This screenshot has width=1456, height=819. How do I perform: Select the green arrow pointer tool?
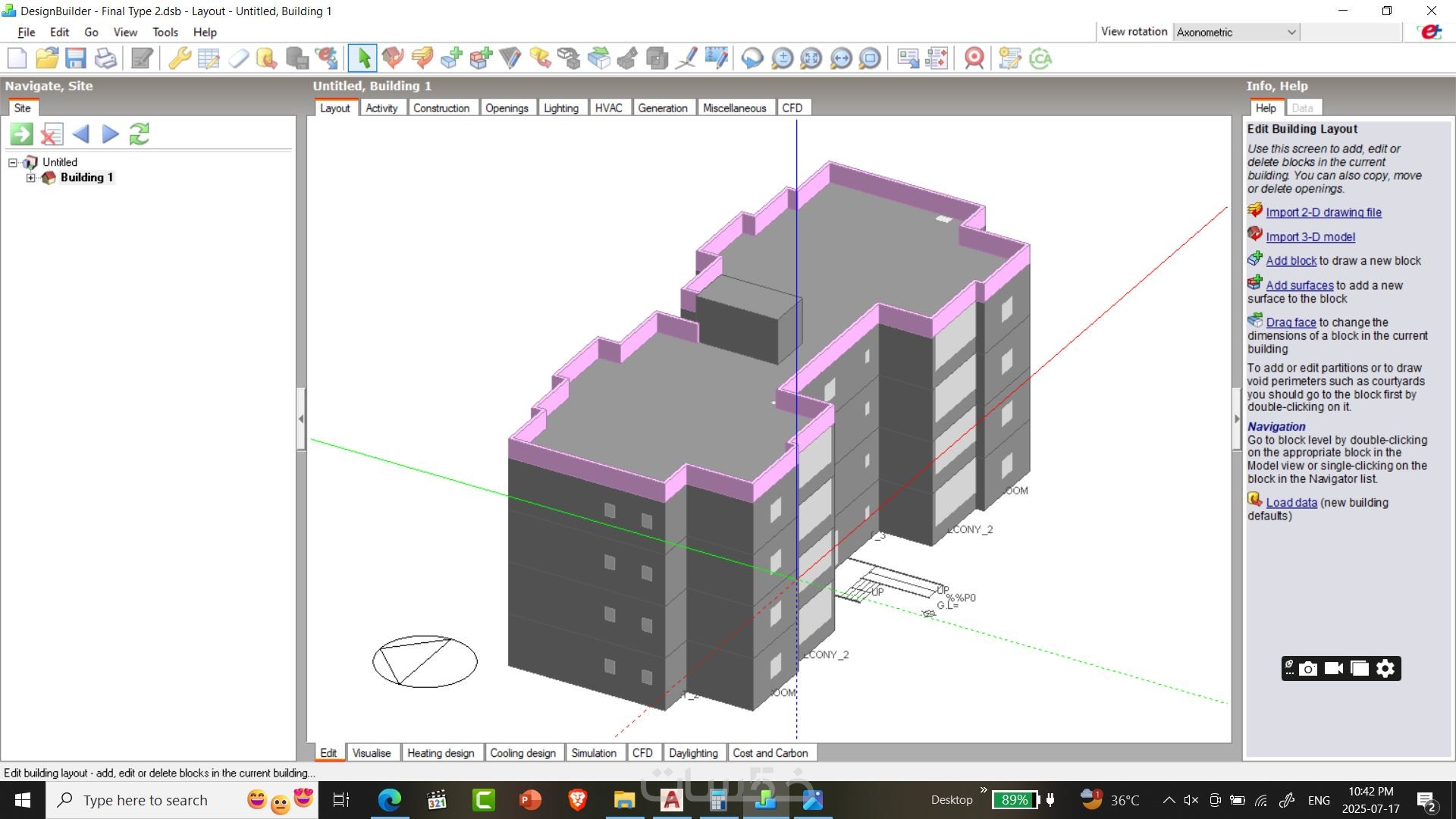(363, 58)
